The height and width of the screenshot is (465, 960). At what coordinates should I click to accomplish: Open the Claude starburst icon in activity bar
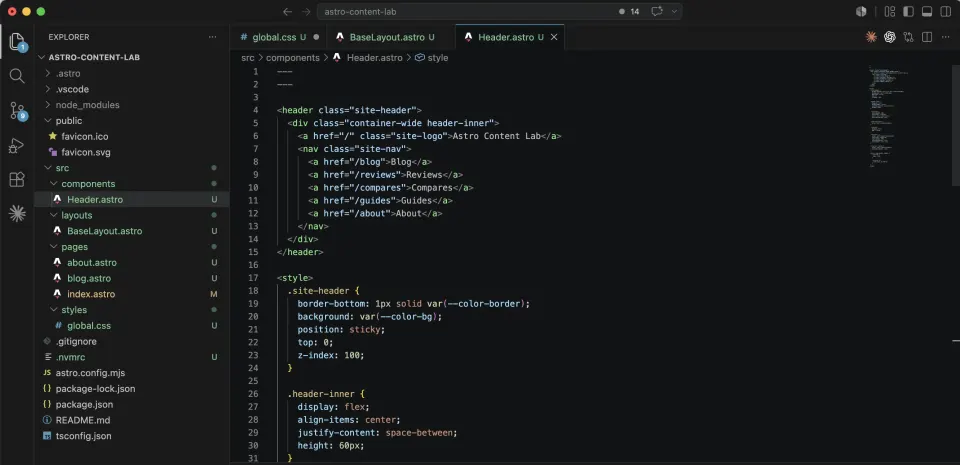pyautogui.click(x=17, y=214)
